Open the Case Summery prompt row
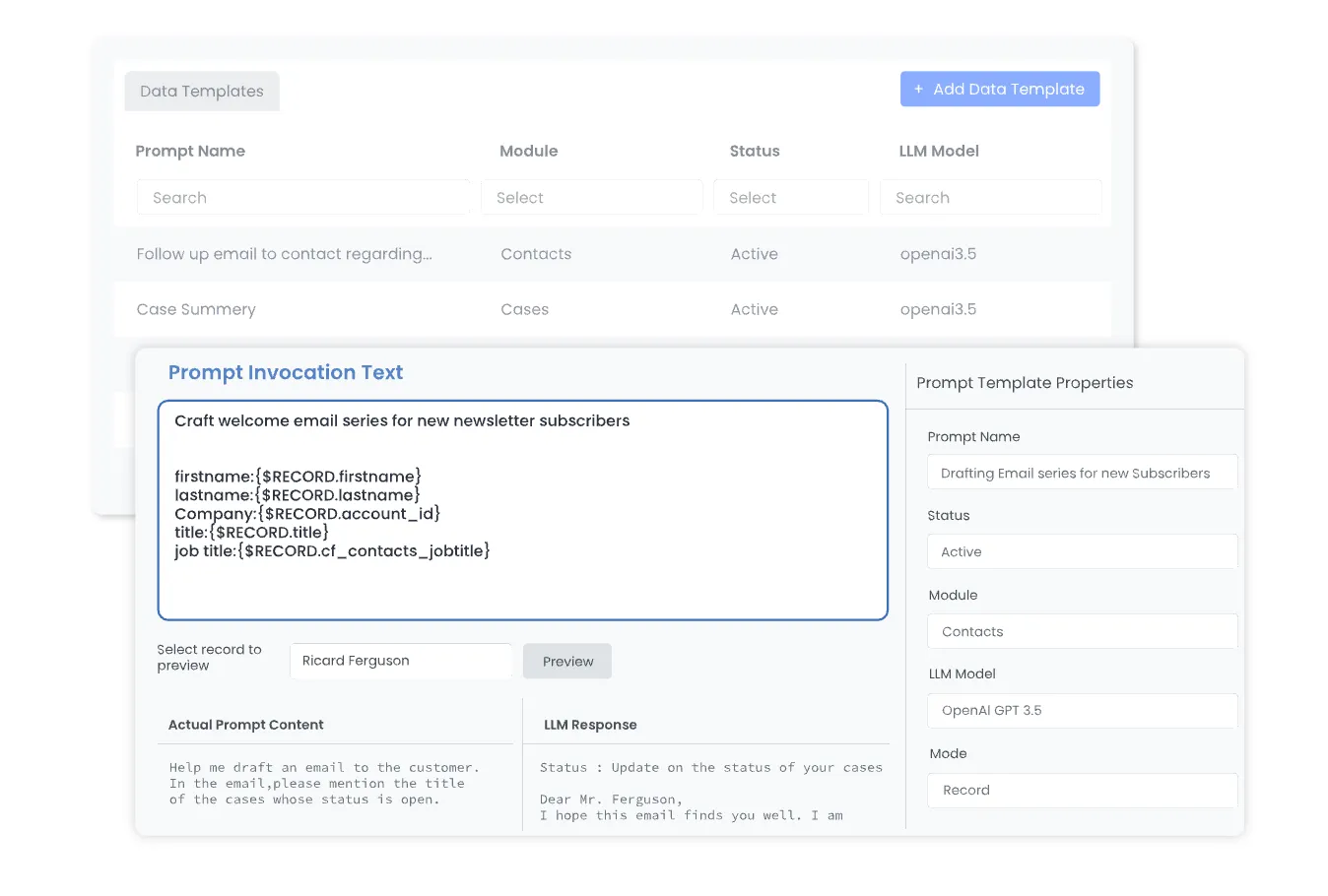1328x896 pixels. (612, 309)
